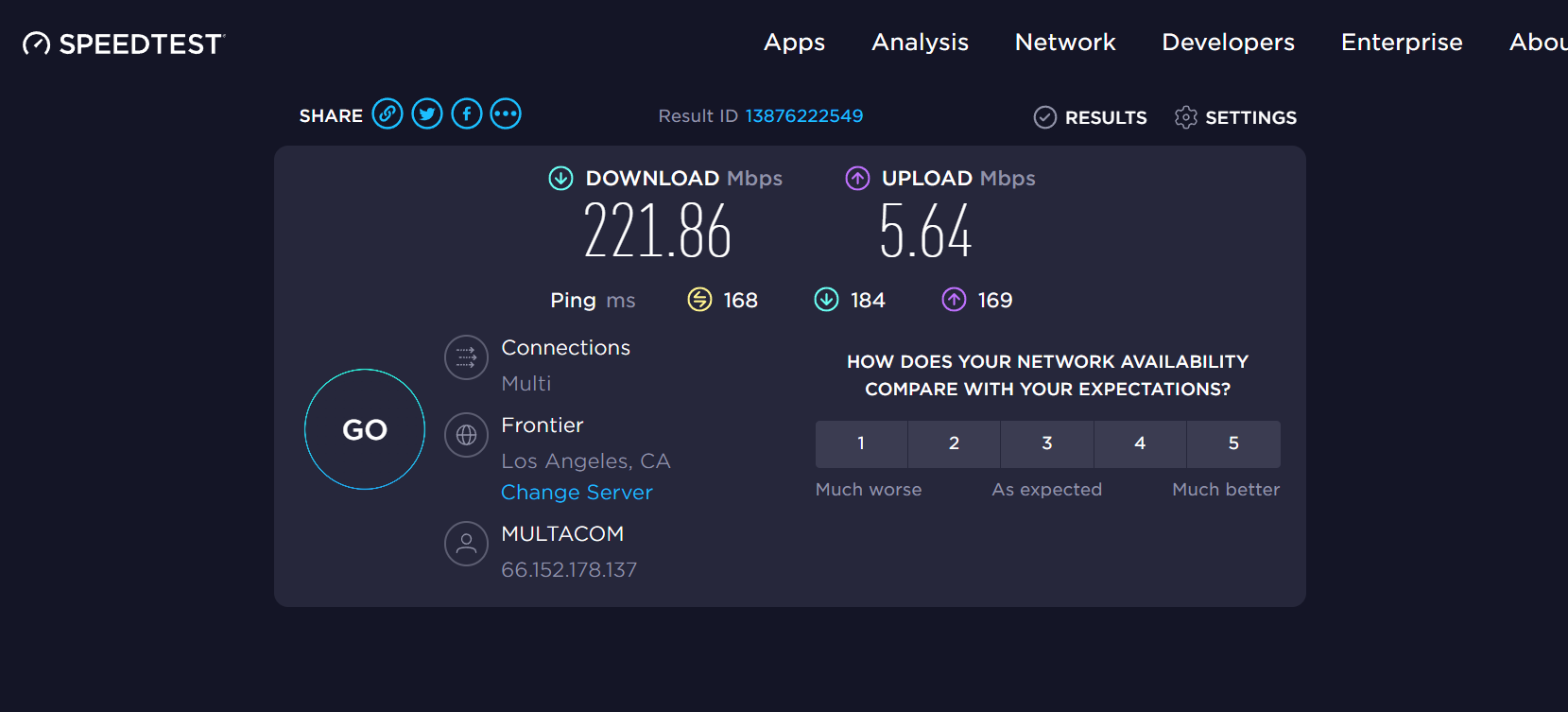1568x712 pixels.
Task: Click the Speedtest logo
Action: coord(124,43)
